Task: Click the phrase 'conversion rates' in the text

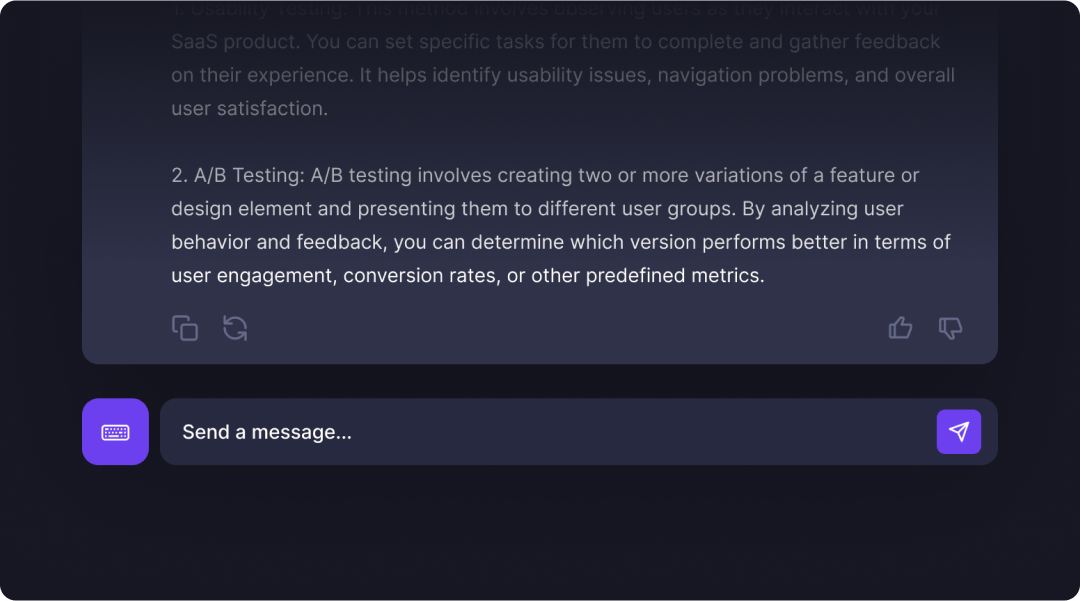Action: coord(419,276)
